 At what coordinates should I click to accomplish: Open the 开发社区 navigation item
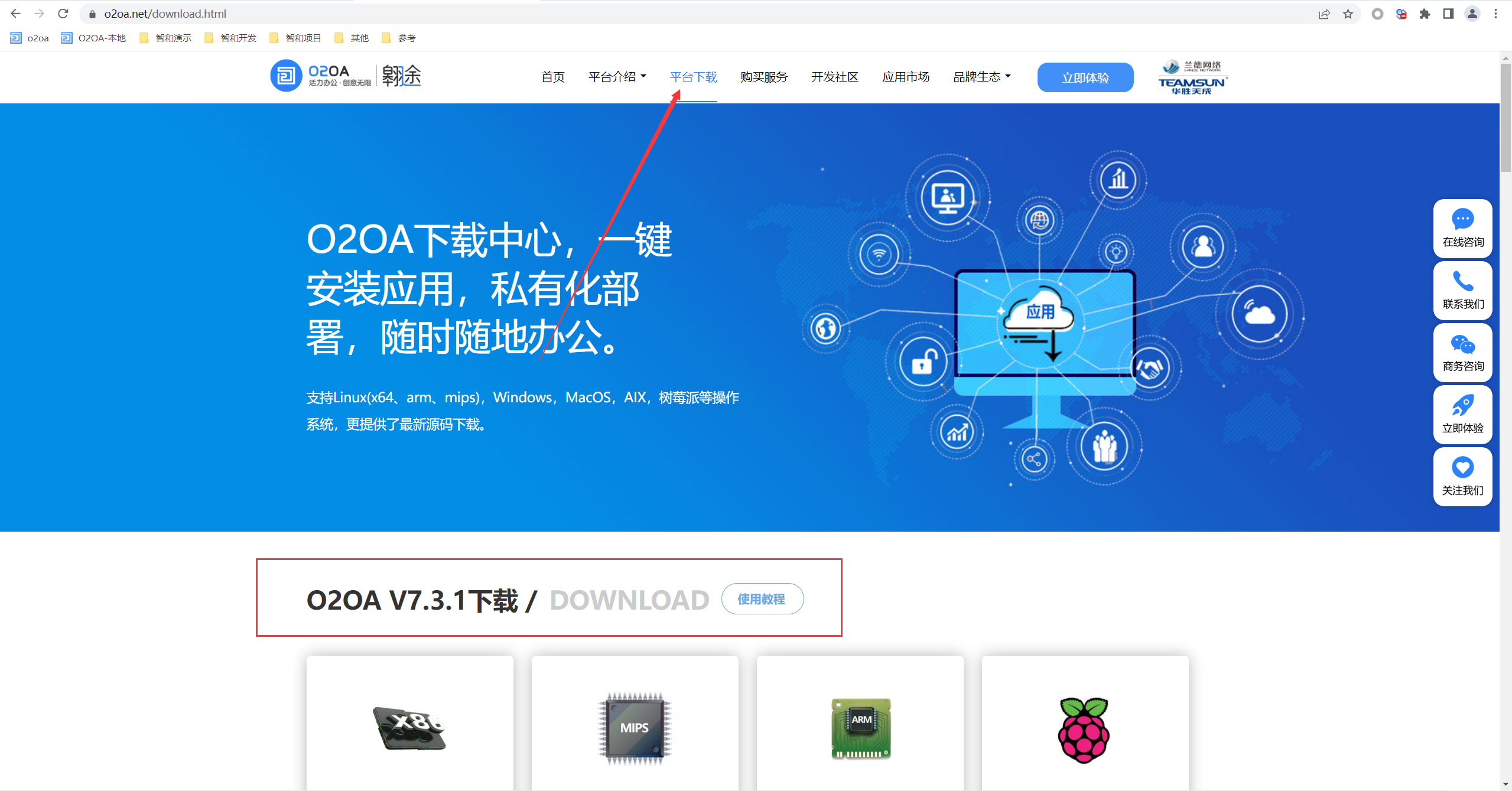coord(834,77)
